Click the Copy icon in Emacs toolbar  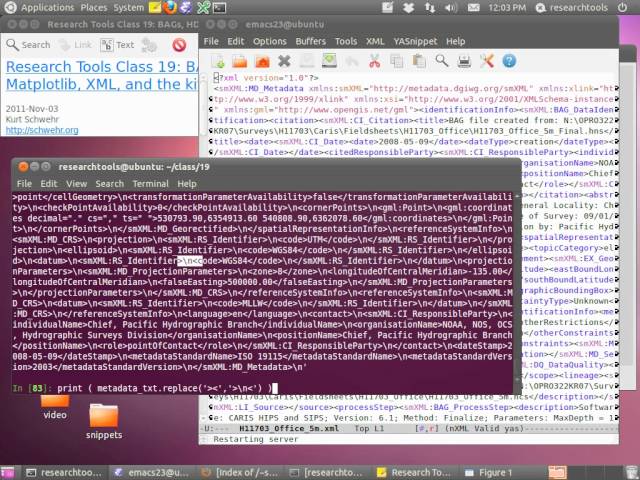pos(396,61)
